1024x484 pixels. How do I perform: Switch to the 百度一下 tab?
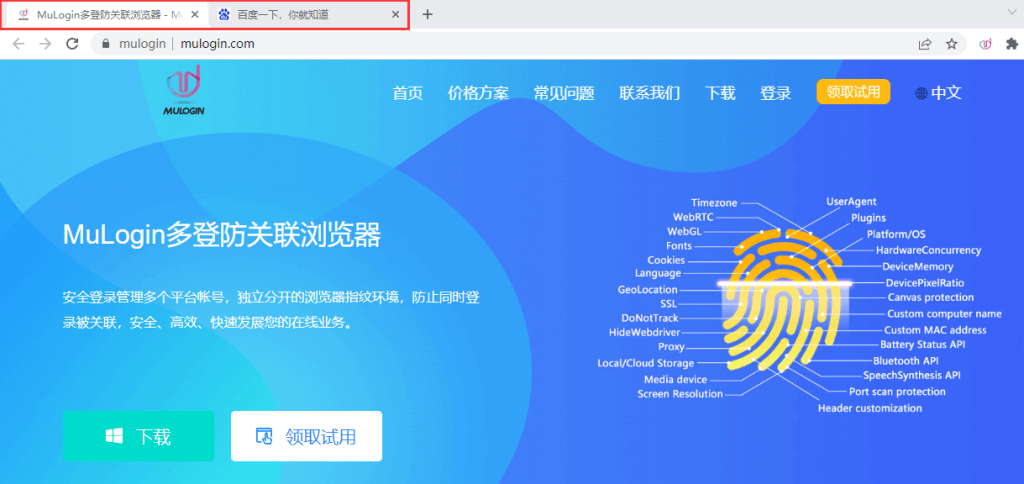[308, 14]
